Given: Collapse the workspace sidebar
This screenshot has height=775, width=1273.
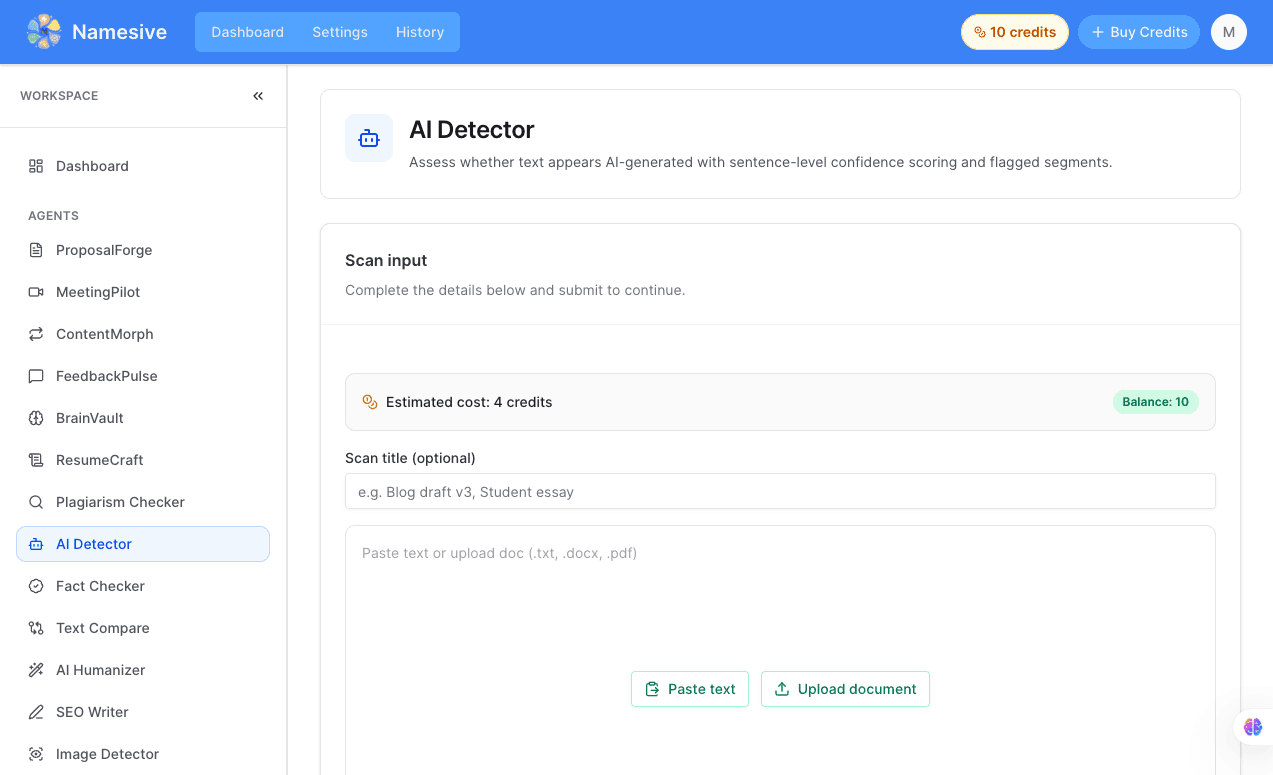Looking at the screenshot, I should [258, 96].
